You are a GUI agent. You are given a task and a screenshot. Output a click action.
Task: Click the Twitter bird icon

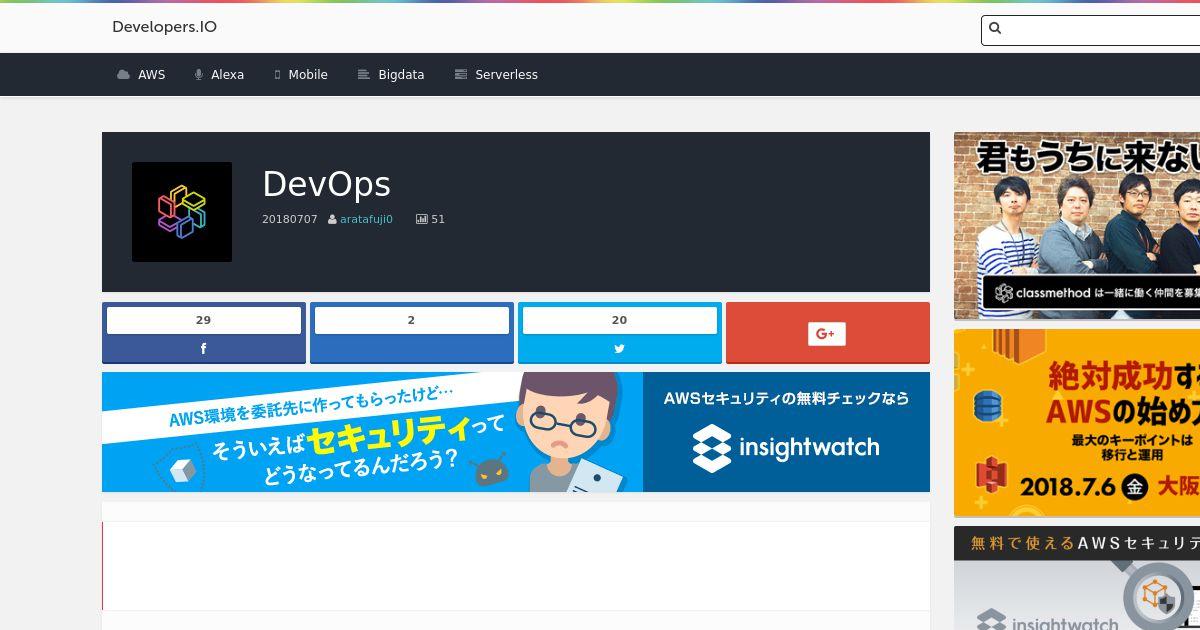coord(620,349)
